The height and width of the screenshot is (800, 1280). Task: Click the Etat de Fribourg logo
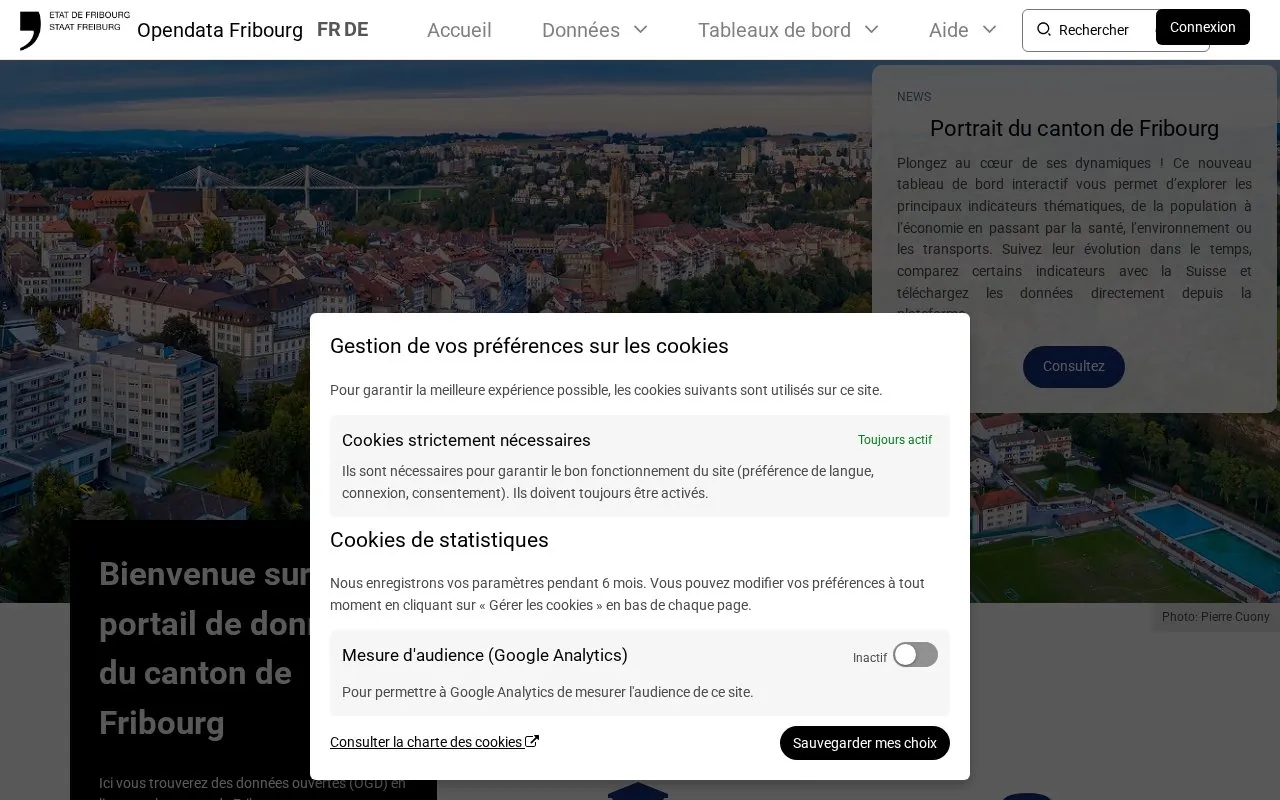(74, 30)
